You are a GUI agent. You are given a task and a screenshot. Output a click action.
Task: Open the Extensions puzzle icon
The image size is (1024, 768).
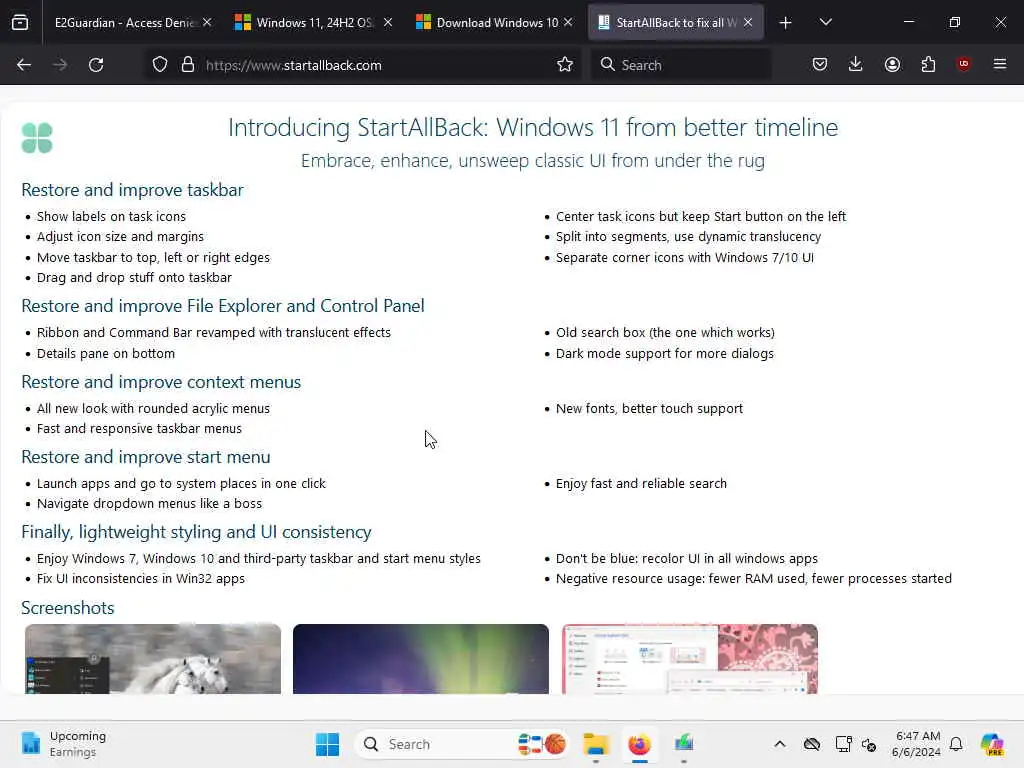pyautogui.click(x=928, y=64)
